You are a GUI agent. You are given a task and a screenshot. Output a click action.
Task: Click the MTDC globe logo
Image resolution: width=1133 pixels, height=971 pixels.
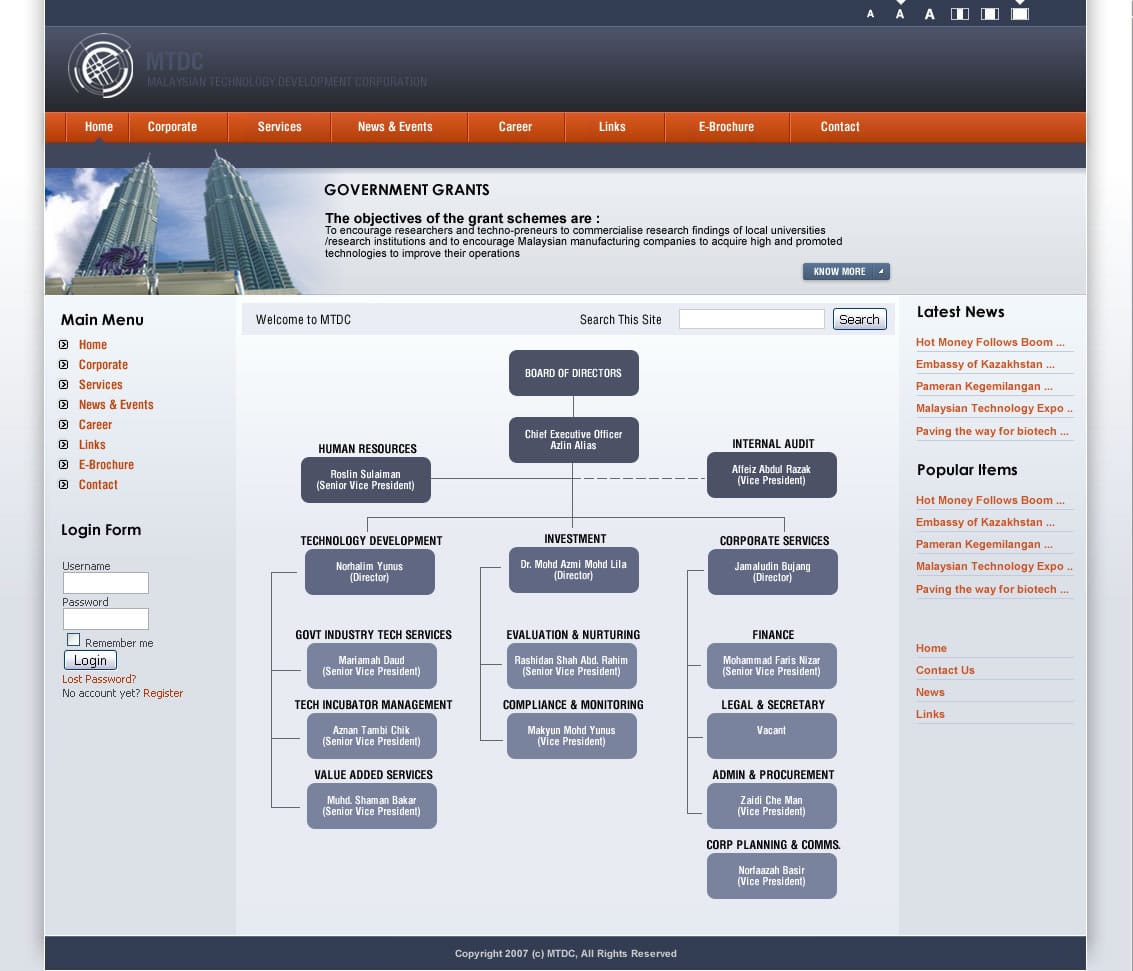coord(100,66)
